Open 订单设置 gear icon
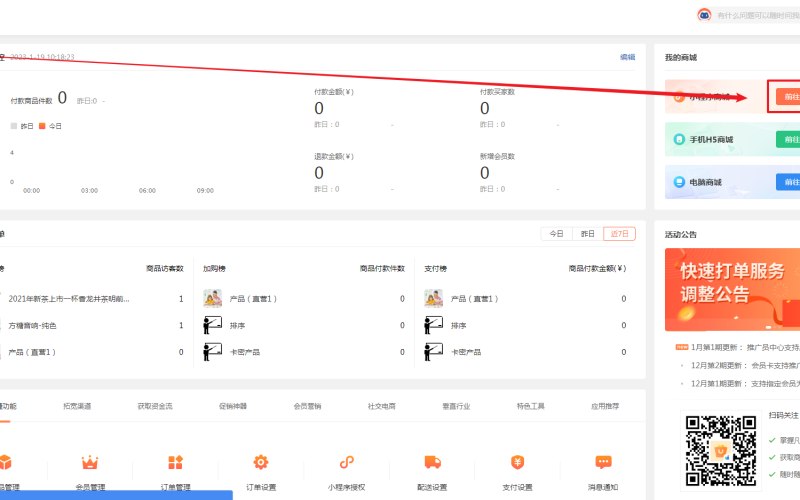This screenshot has height=500, width=800. coord(261,462)
